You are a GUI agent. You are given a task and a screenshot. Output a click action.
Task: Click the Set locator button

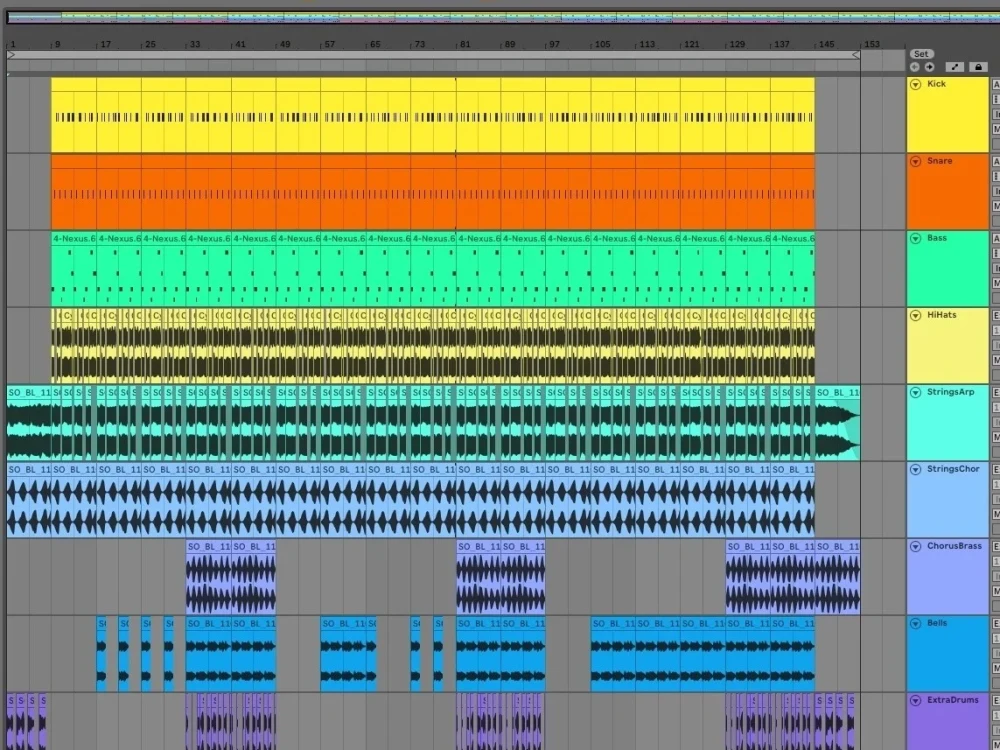click(920, 54)
